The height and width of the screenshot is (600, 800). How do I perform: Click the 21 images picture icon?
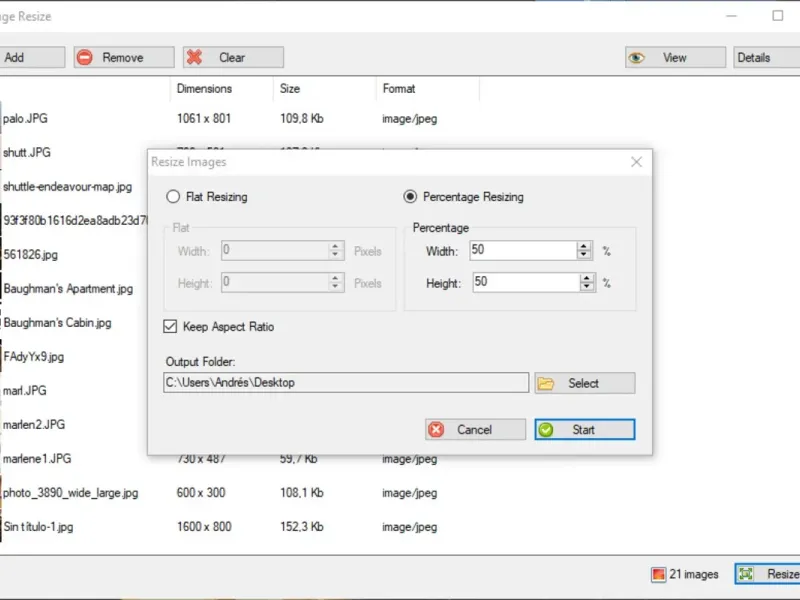658,574
